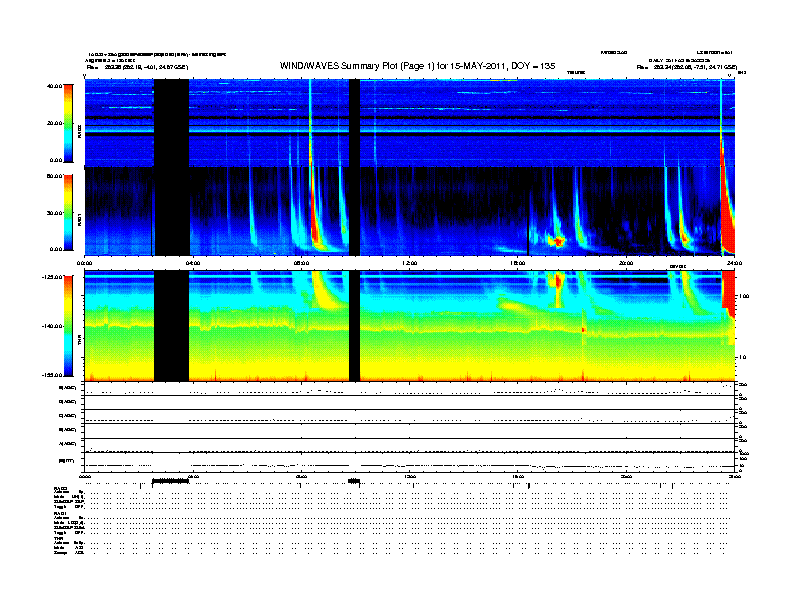
Task: Click 20:00 label under the RAD1 spectrogram
Action: 626,263
